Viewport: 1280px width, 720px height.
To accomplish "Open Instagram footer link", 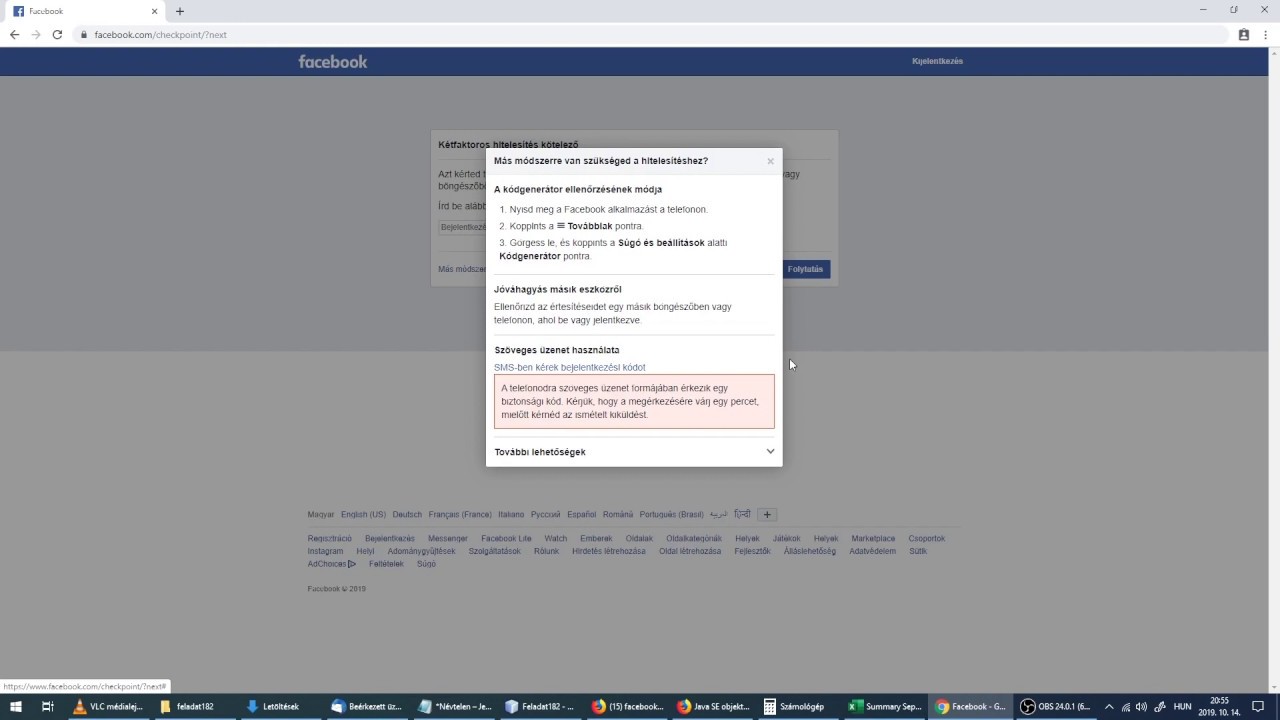I will click(x=325, y=551).
